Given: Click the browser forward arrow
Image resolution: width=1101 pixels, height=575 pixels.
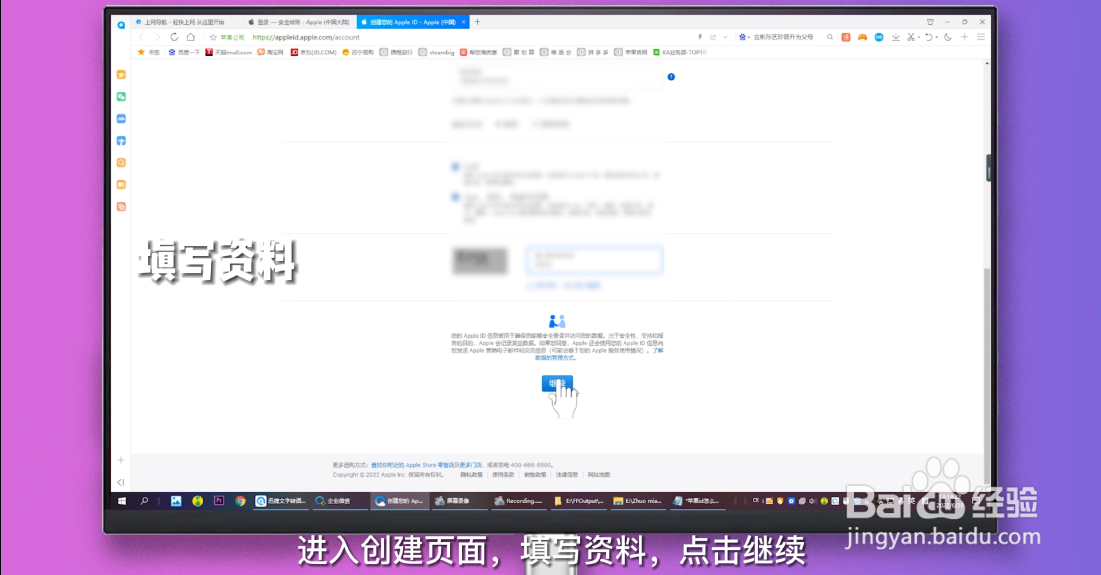Looking at the screenshot, I should click(157, 37).
